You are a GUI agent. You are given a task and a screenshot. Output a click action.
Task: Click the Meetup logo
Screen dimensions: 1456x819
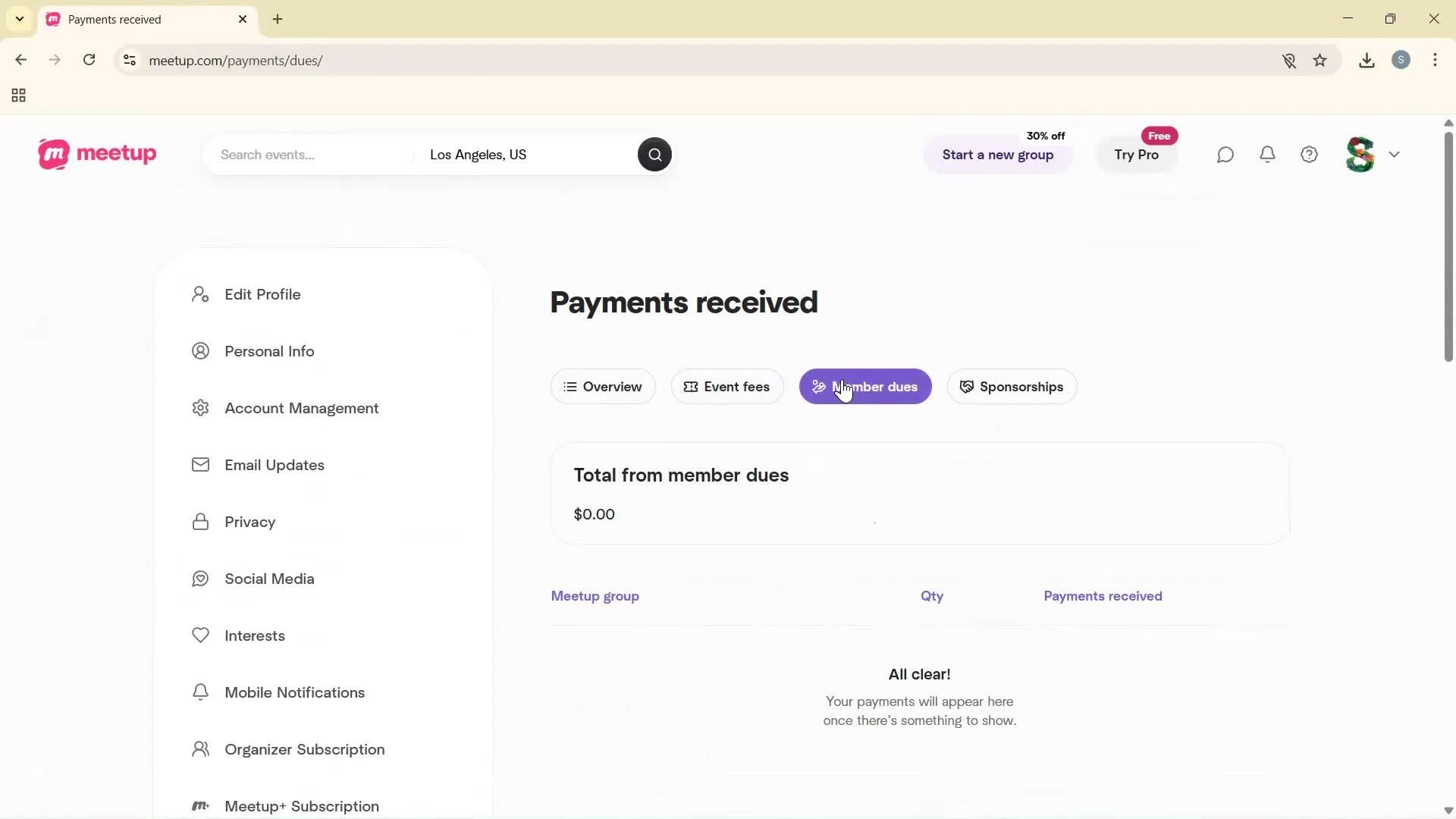97,154
